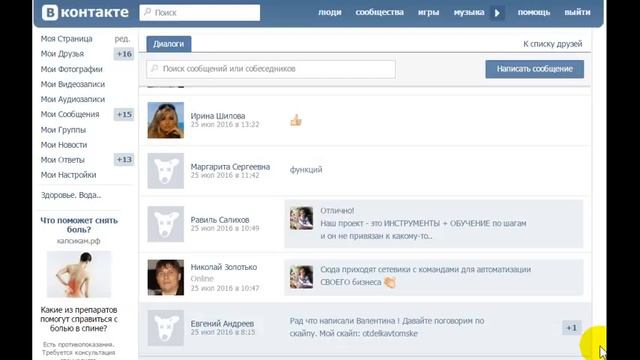Focus the message search field Поиск сообщений
Image resolution: width=640 pixels, height=360 pixels.
pos(271,69)
